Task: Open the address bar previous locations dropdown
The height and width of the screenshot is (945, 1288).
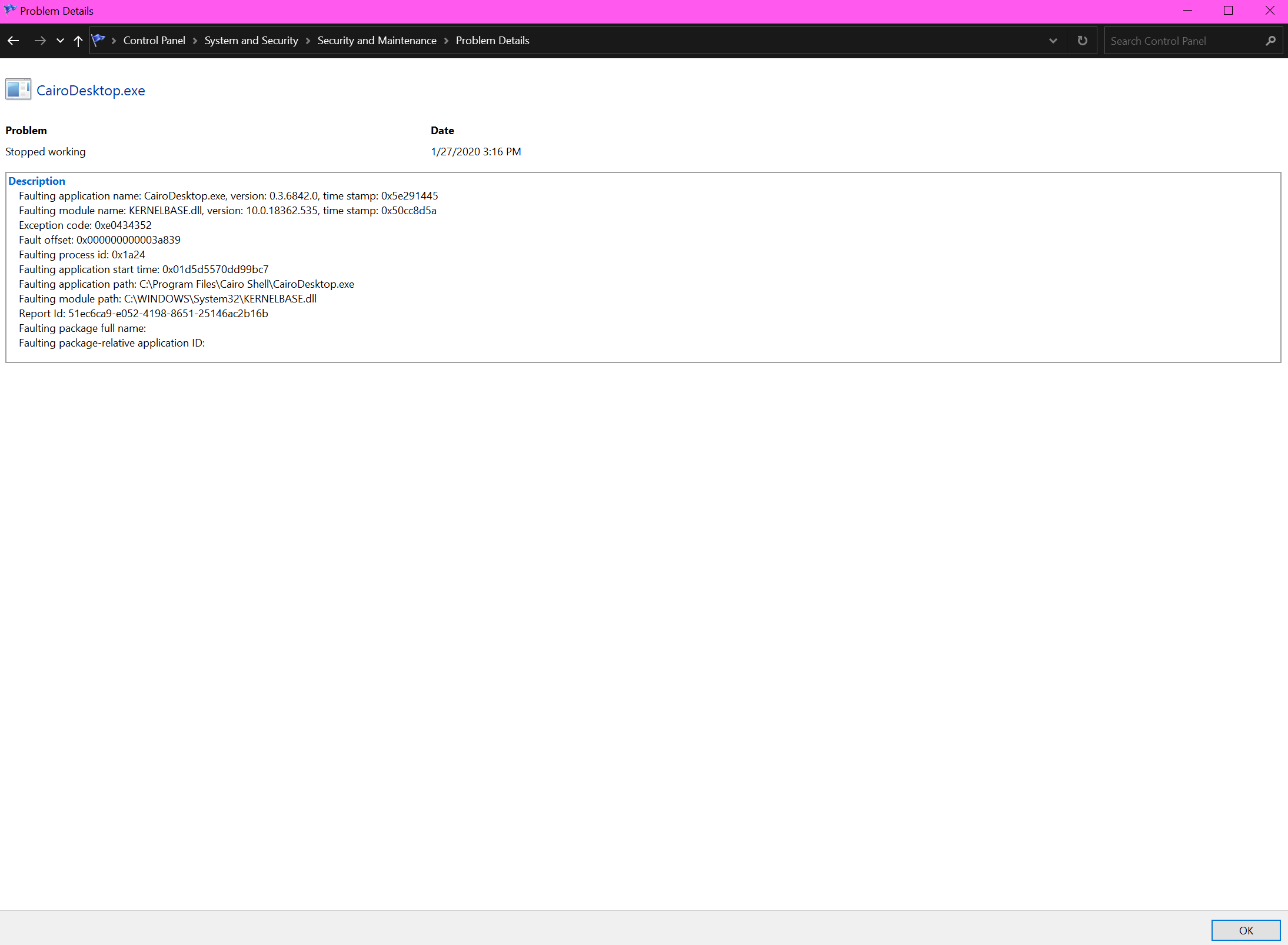Action: click(1053, 41)
